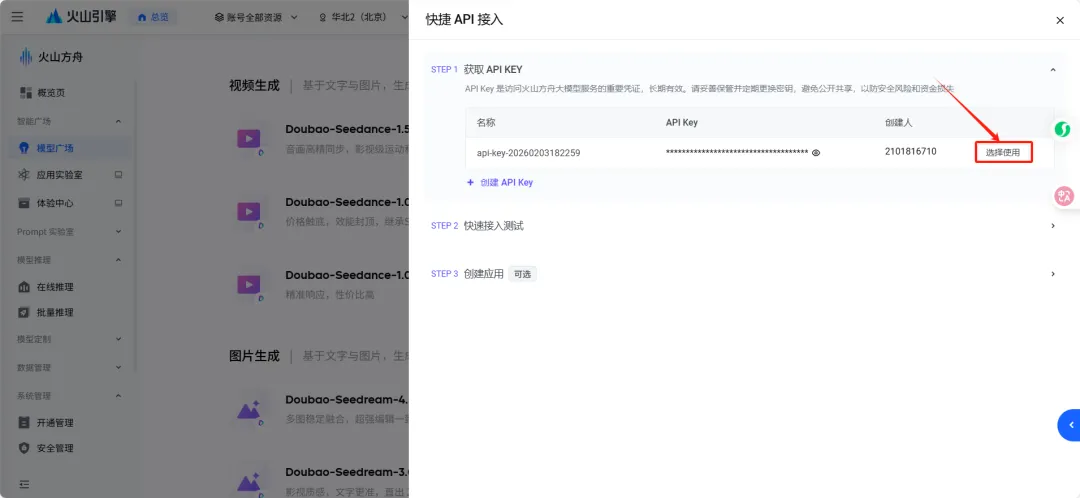Click the api-key-20260203182259 name cell

(528, 153)
